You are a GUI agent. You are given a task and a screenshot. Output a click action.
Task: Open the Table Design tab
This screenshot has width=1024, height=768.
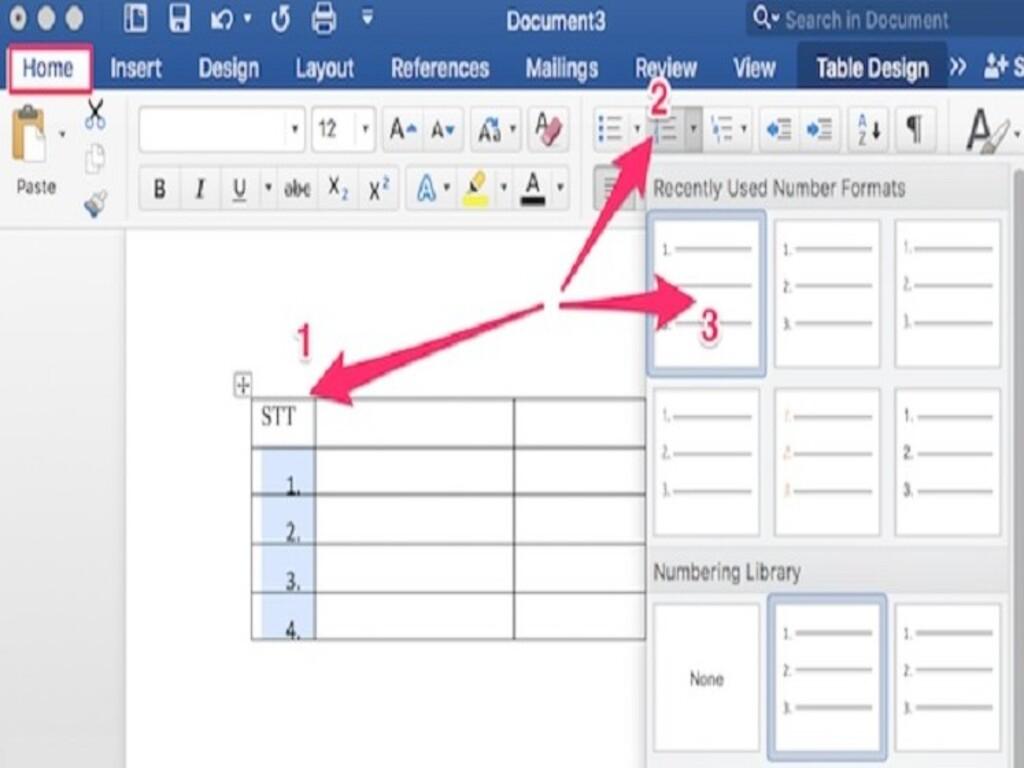871,68
